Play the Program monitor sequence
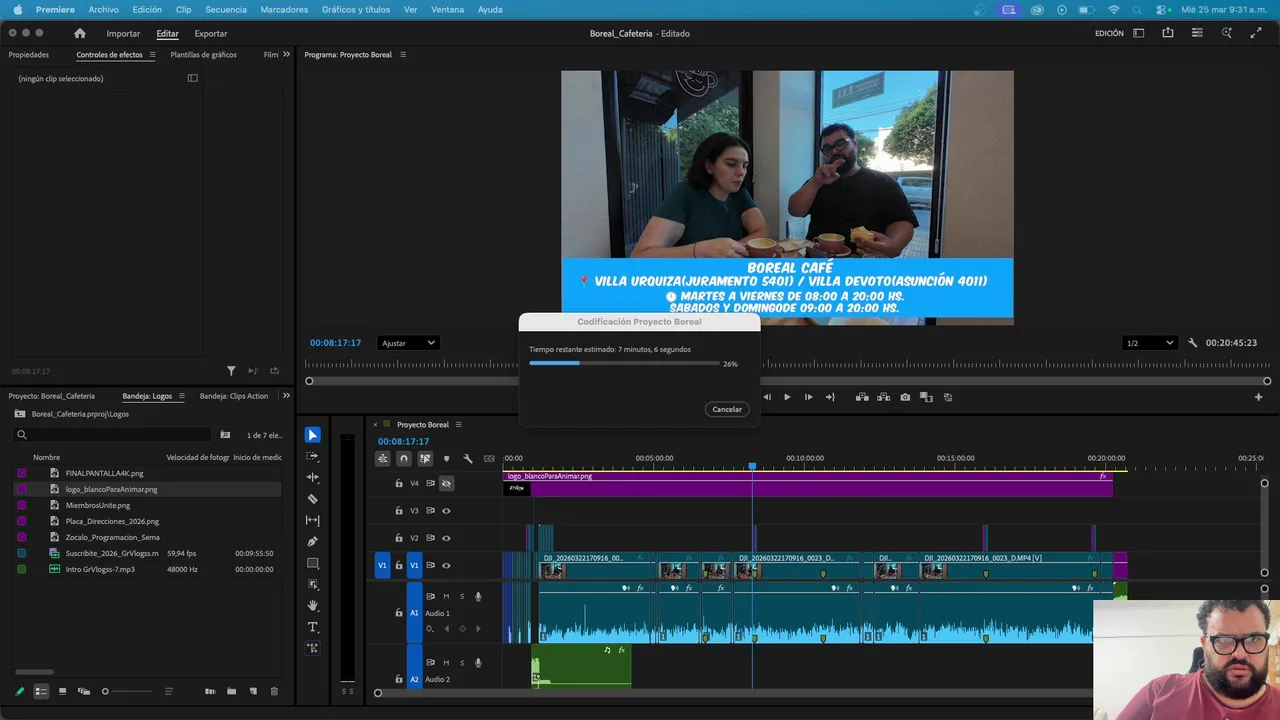Viewport: 1280px width, 720px height. click(787, 397)
